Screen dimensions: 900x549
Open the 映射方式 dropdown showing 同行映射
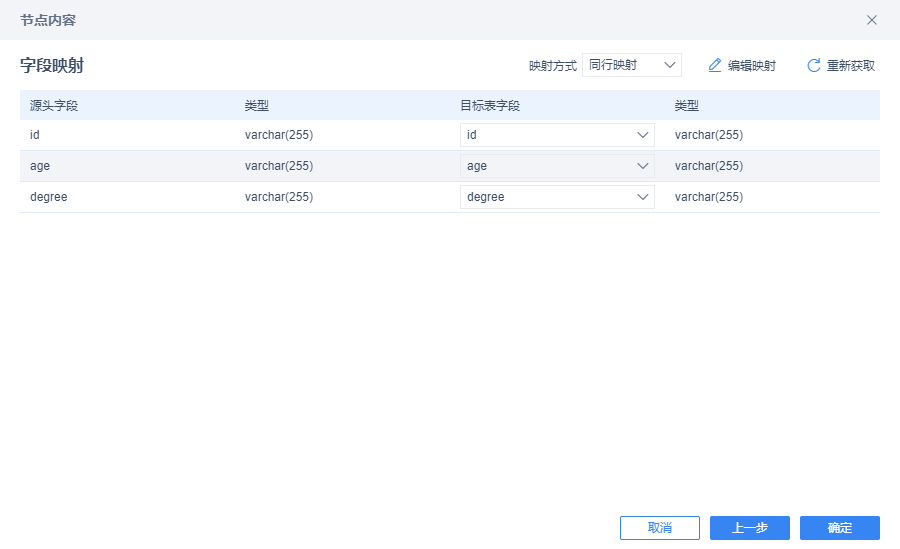pos(631,65)
